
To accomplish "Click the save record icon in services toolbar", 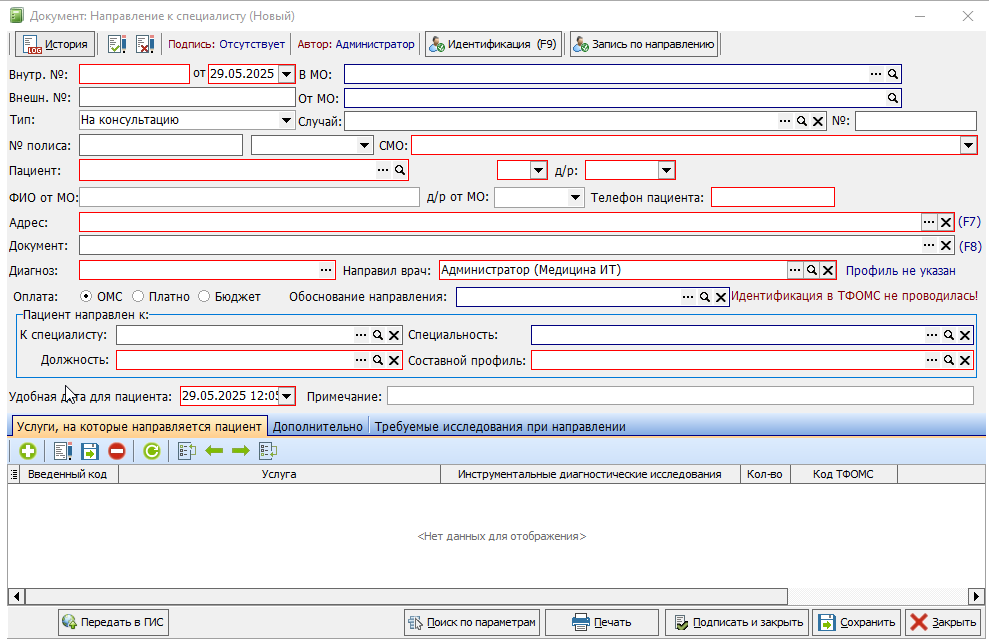I will tap(90, 451).
